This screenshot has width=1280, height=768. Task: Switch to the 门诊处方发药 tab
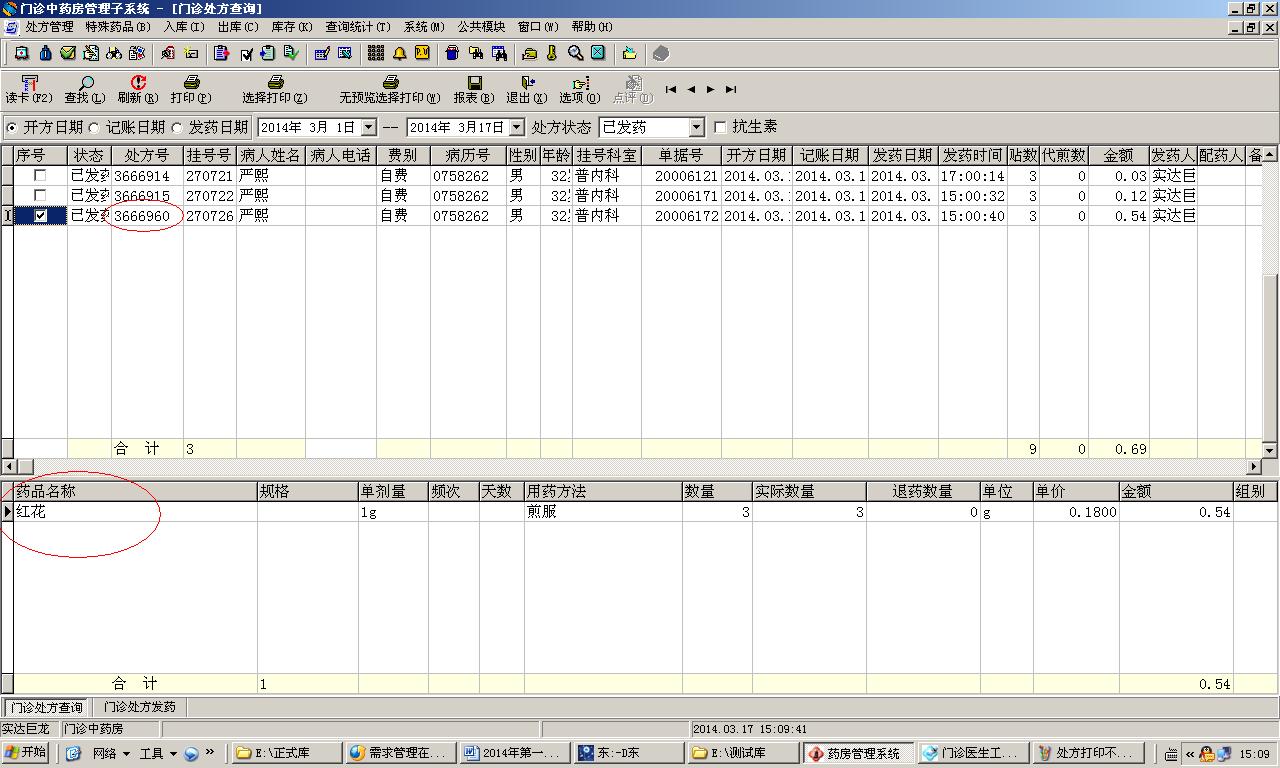[140, 707]
